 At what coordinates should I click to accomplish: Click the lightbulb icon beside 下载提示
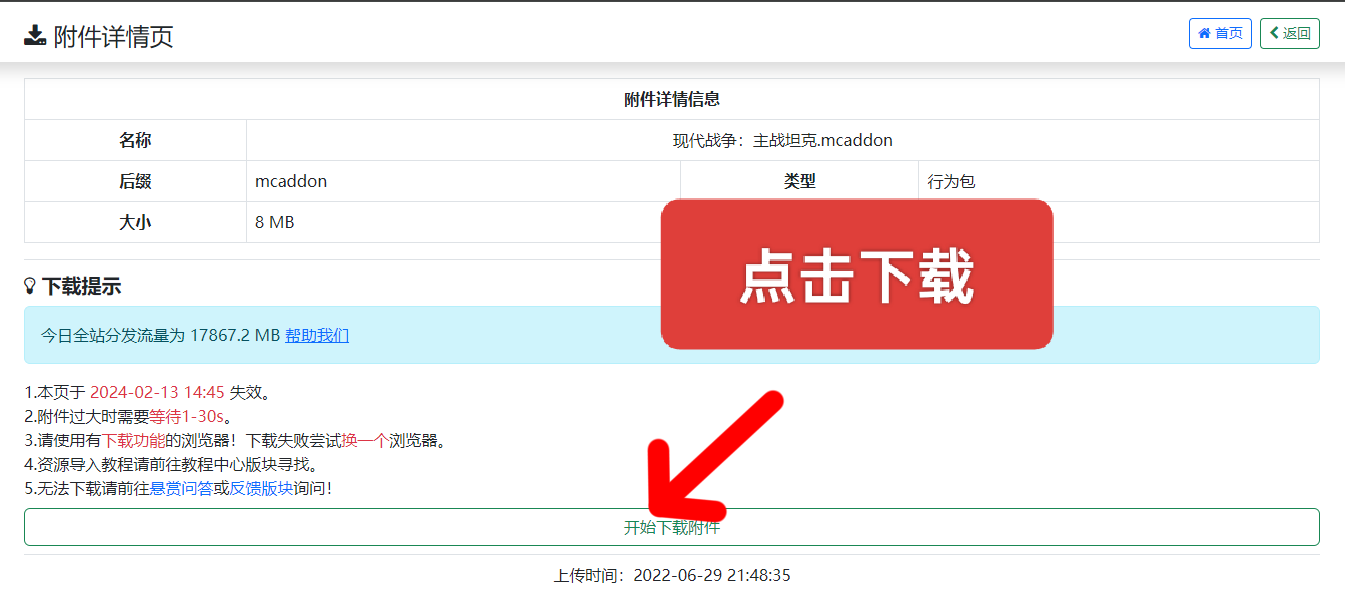(30, 287)
